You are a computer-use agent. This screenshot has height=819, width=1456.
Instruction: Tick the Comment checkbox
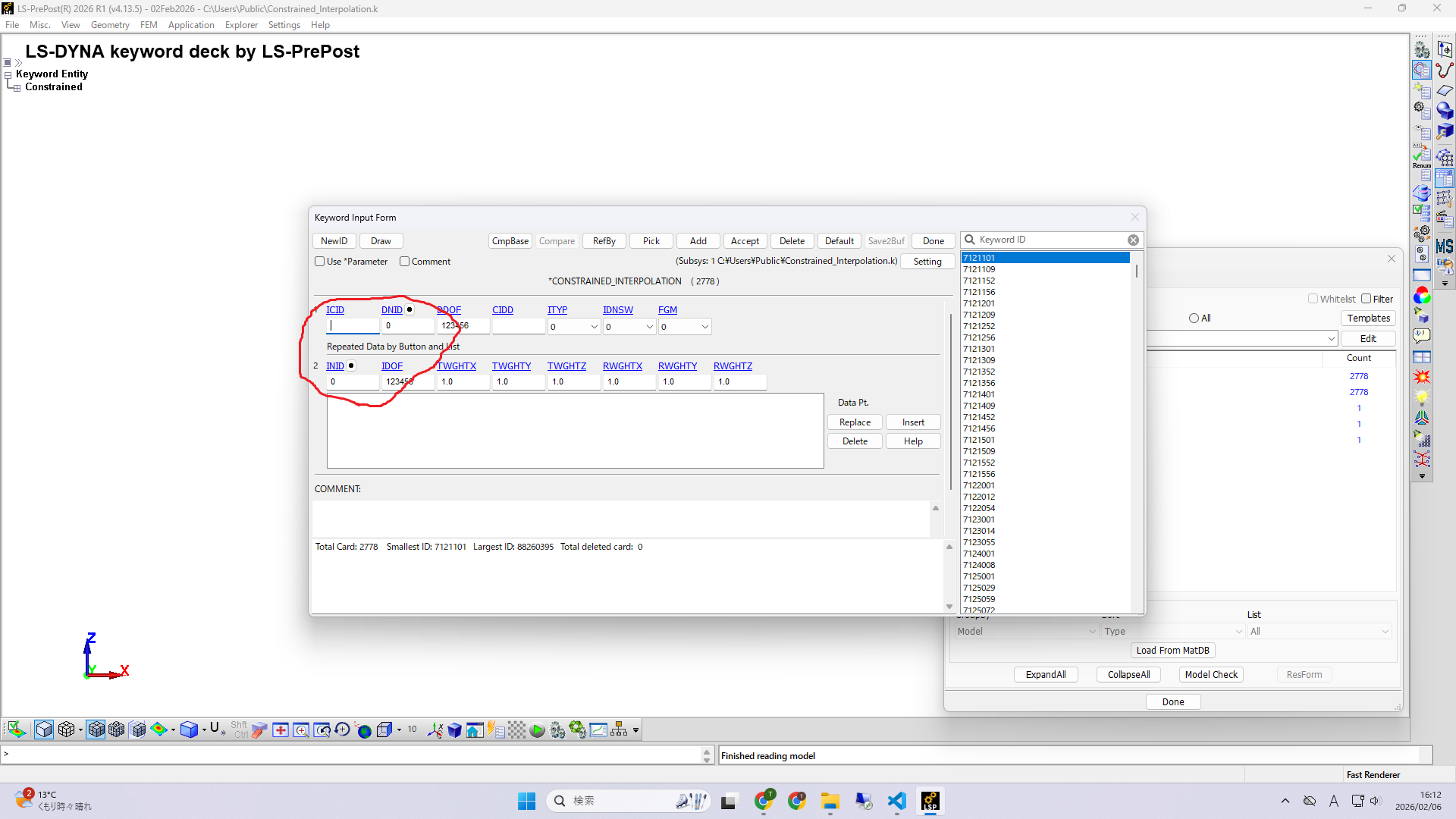405,262
